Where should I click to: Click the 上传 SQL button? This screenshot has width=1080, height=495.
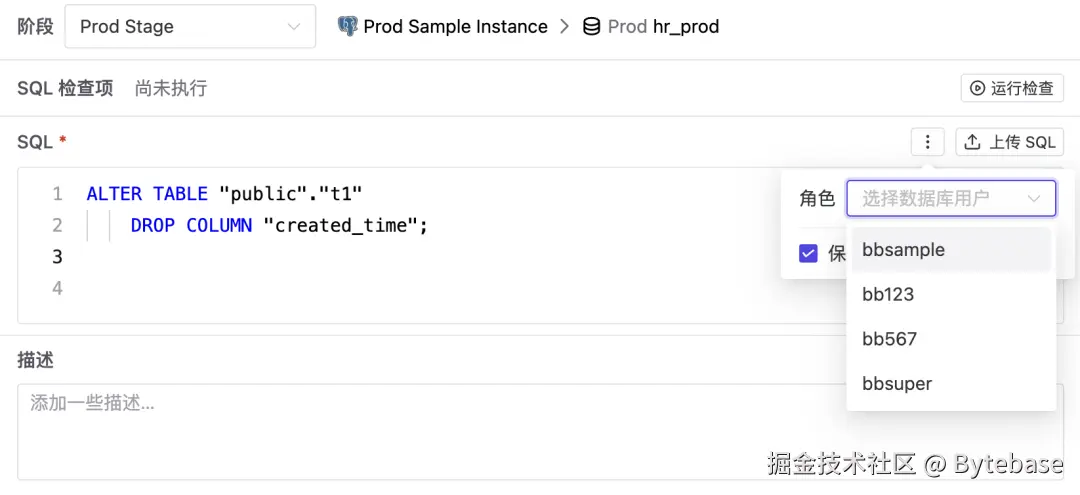tap(1010, 142)
